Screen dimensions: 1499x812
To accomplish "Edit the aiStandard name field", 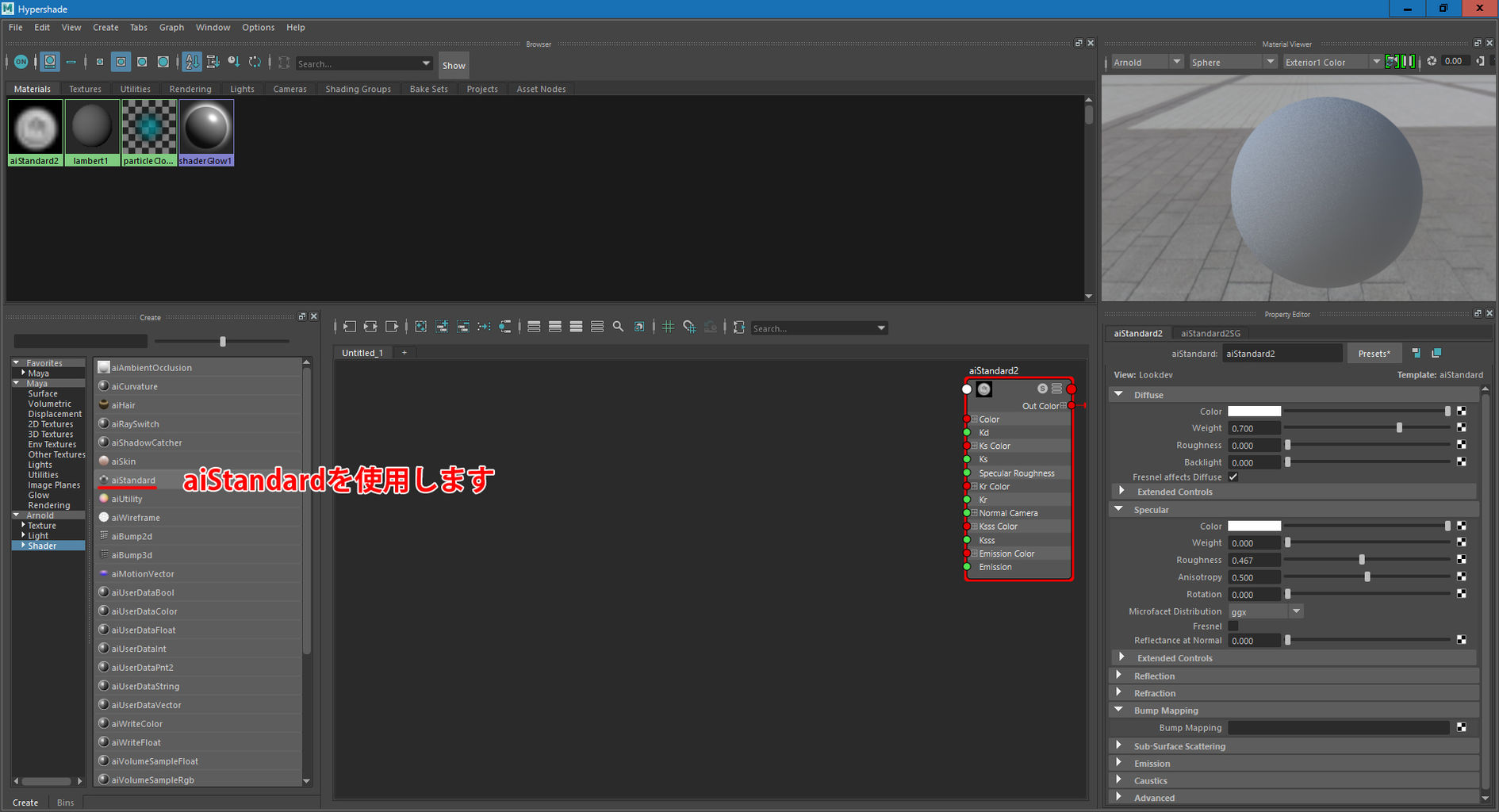I will point(1282,354).
